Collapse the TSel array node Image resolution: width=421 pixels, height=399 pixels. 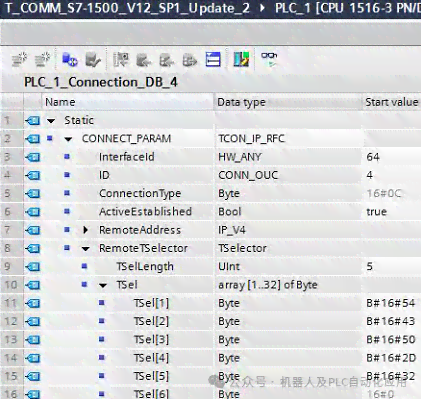[x=103, y=285]
